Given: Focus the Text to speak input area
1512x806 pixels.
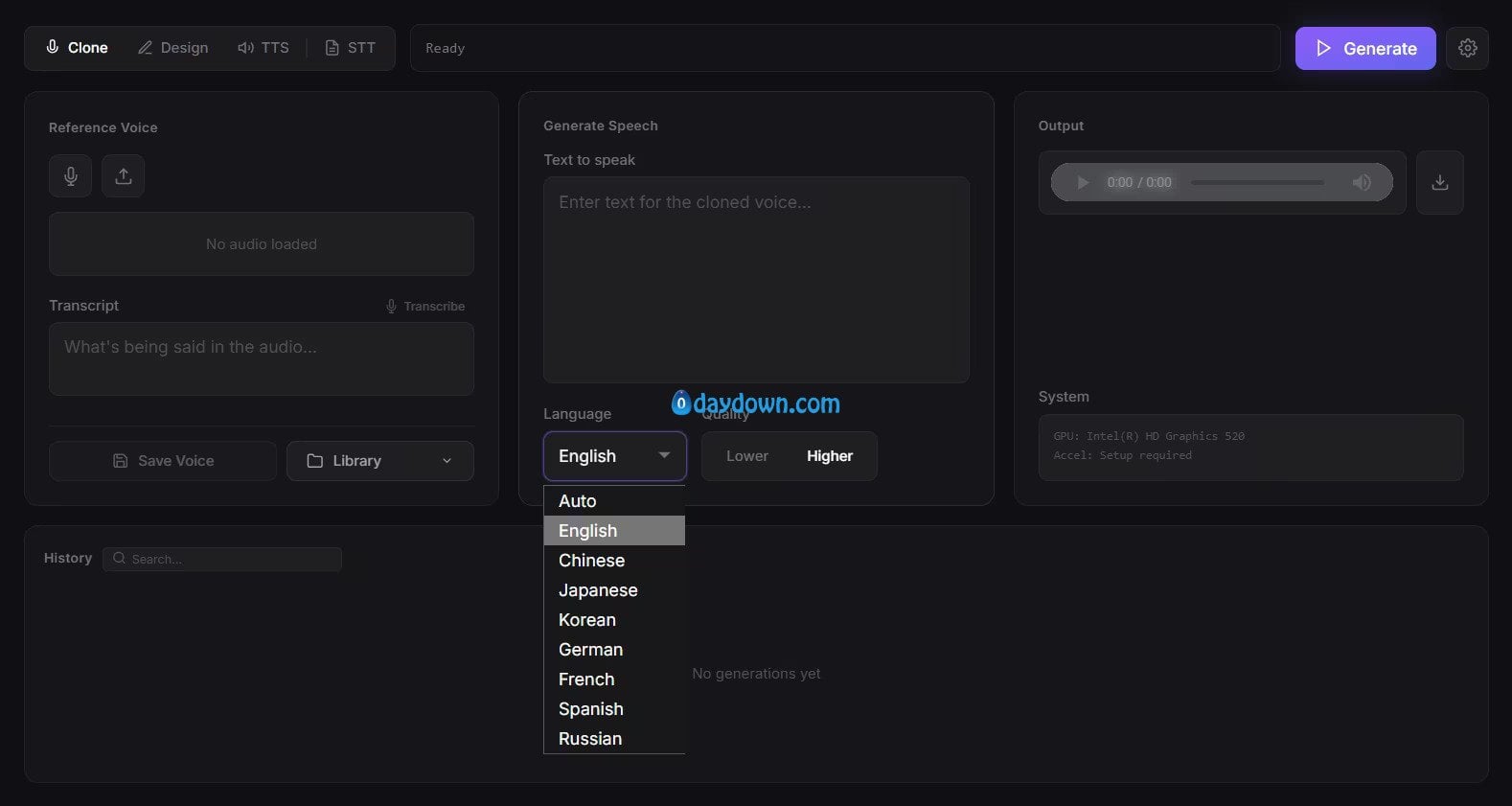Looking at the screenshot, I should click(756, 280).
